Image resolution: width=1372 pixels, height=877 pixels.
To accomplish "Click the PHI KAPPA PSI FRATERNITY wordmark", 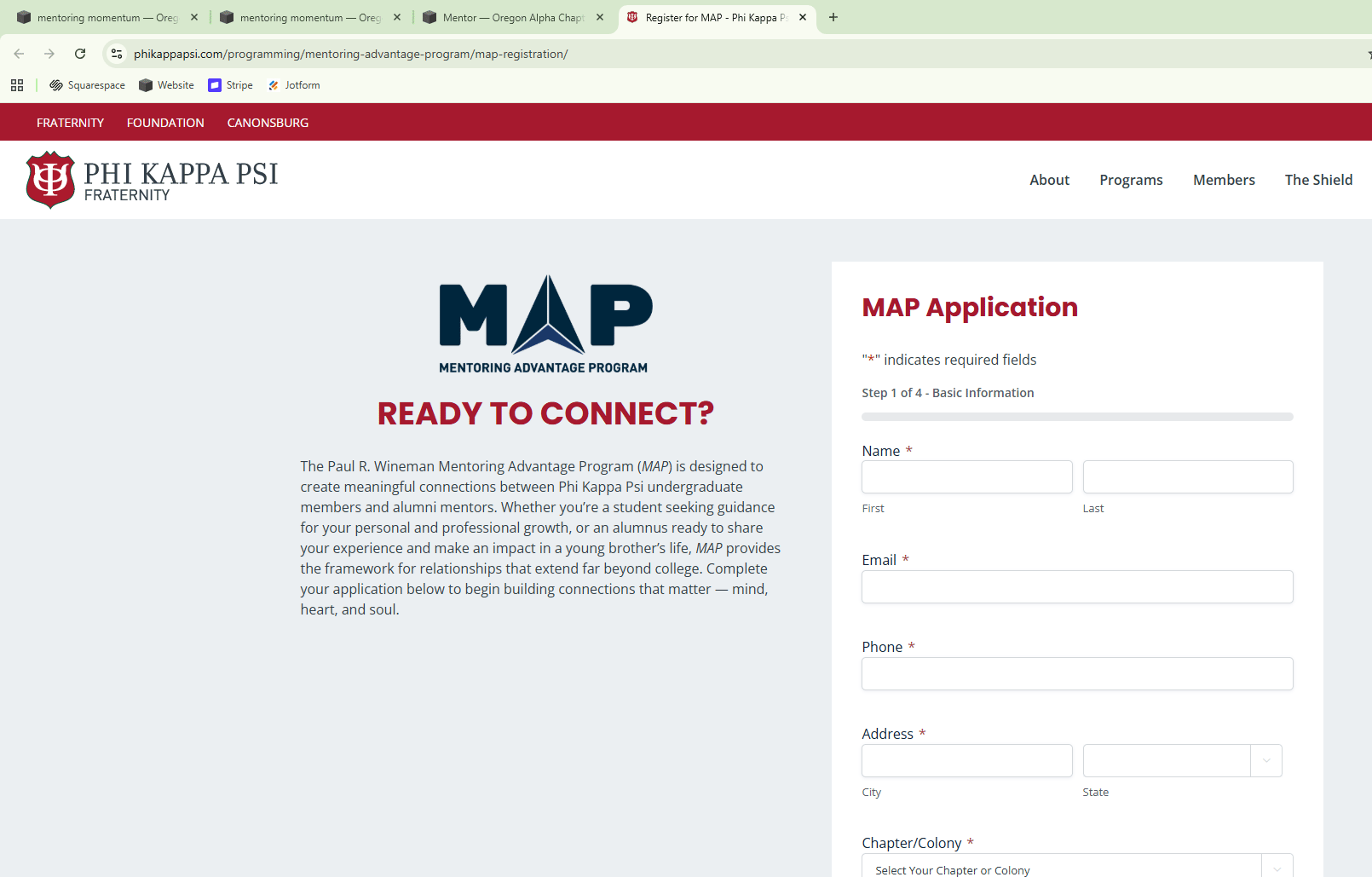I will coord(181,182).
